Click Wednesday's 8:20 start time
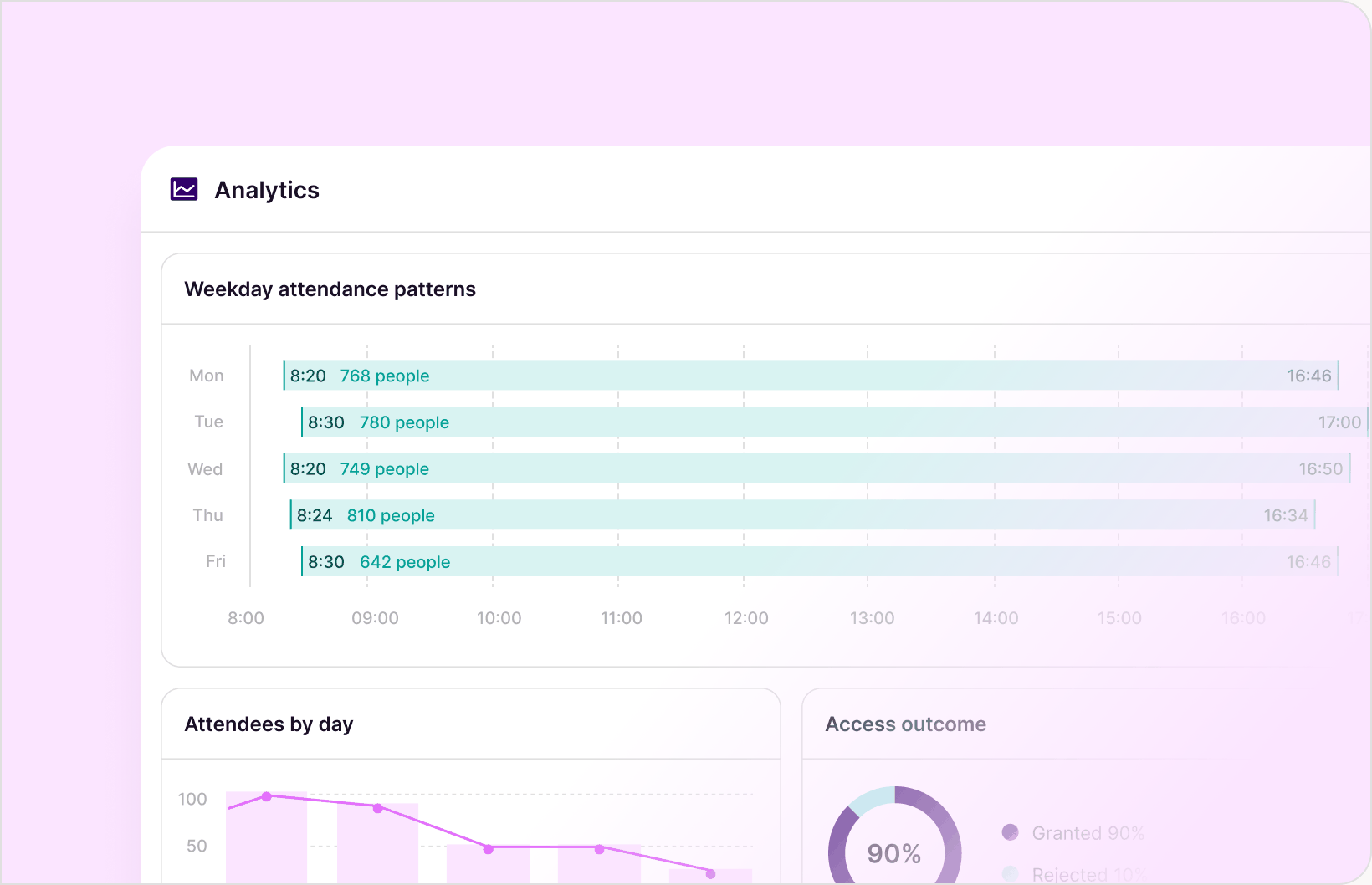This screenshot has width=1372, height=885. 308,469
